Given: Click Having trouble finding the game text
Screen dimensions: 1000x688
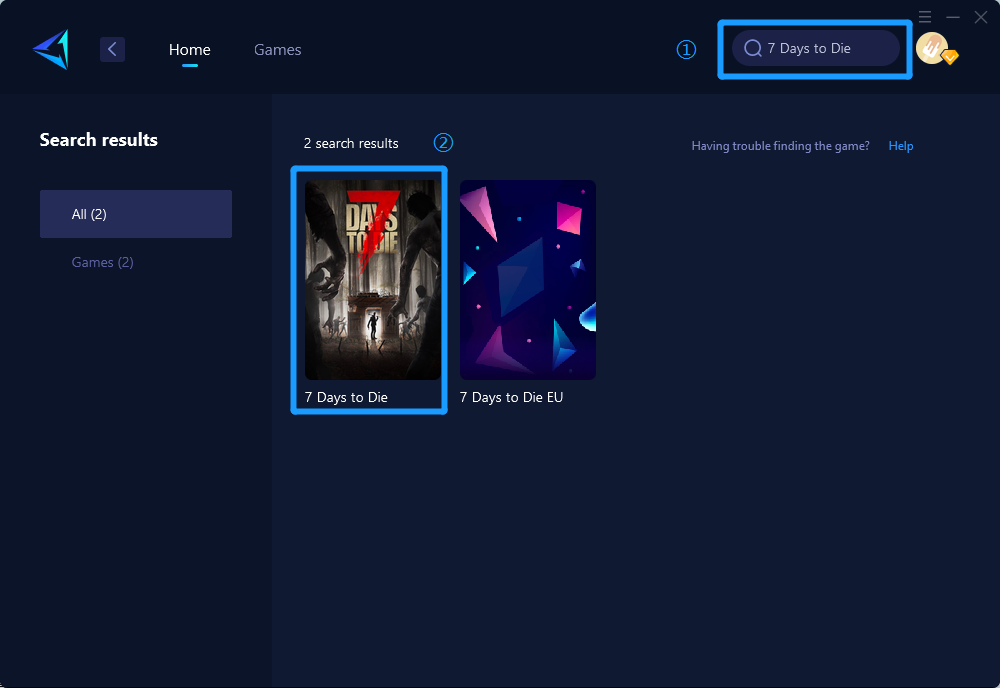Looking at the screenshot, I should click(781, 146).
